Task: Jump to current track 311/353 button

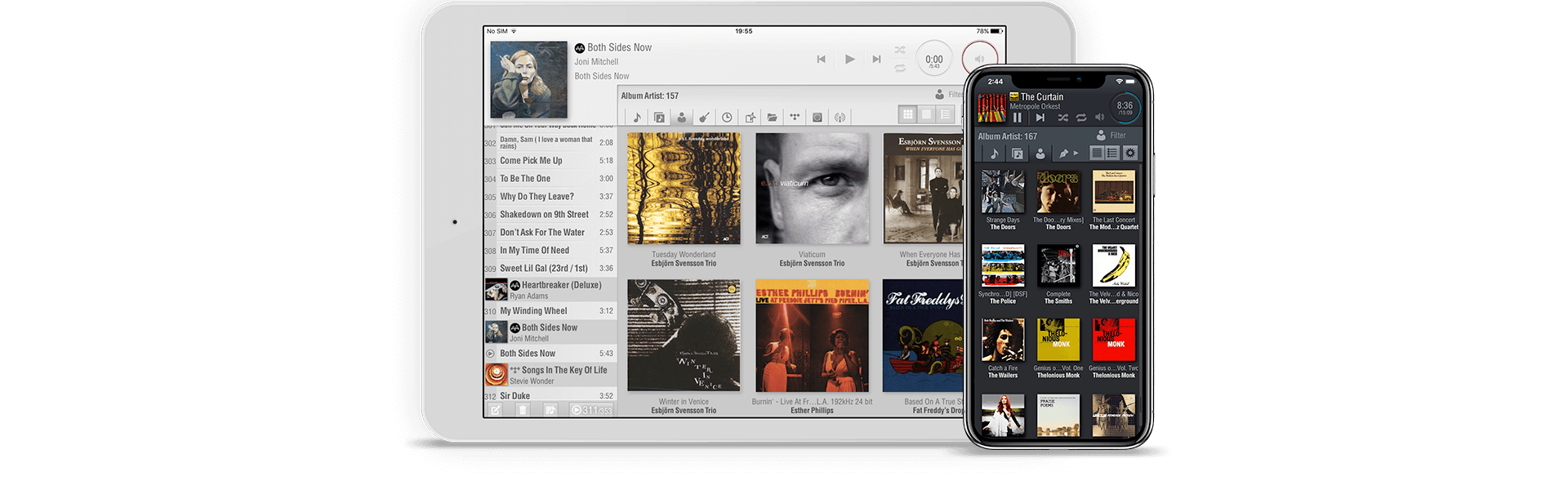Action: click(x=591, y=410)
